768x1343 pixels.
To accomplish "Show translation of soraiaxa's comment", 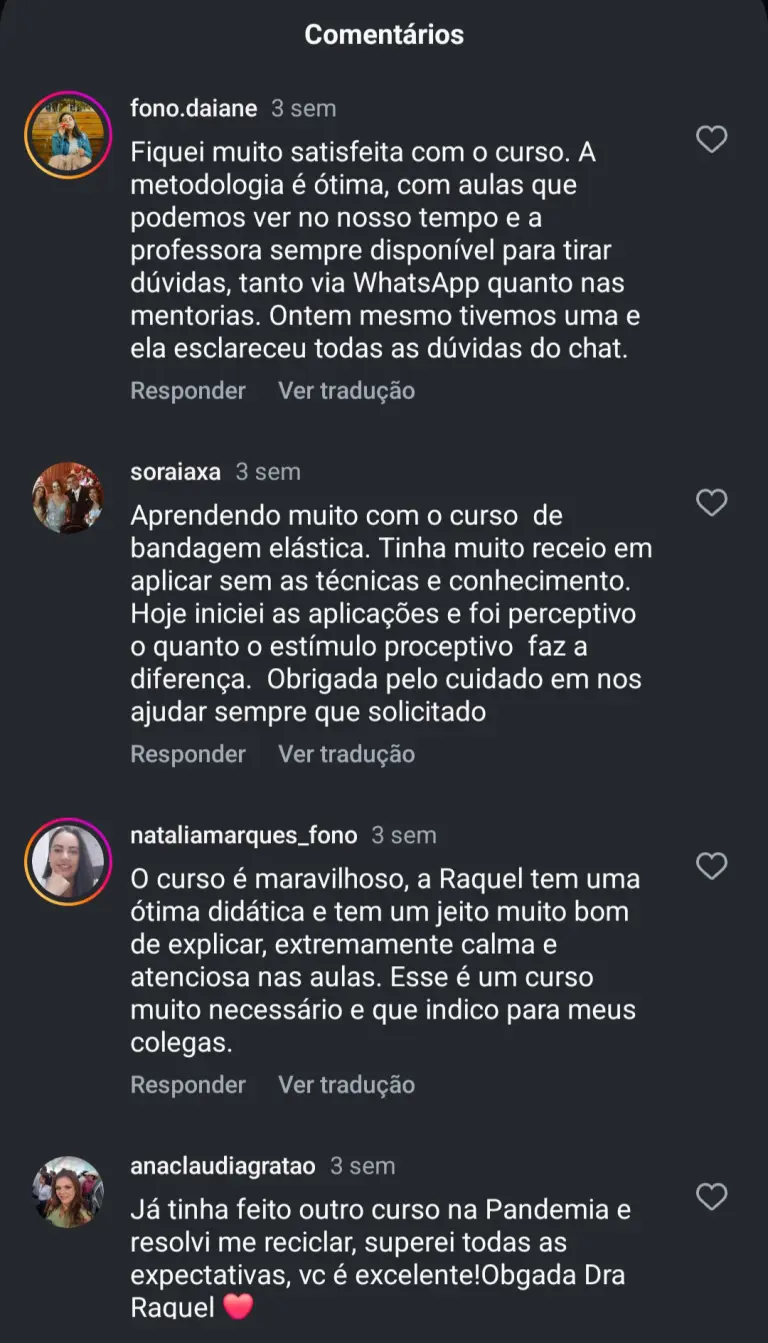I will pos(346,754).
